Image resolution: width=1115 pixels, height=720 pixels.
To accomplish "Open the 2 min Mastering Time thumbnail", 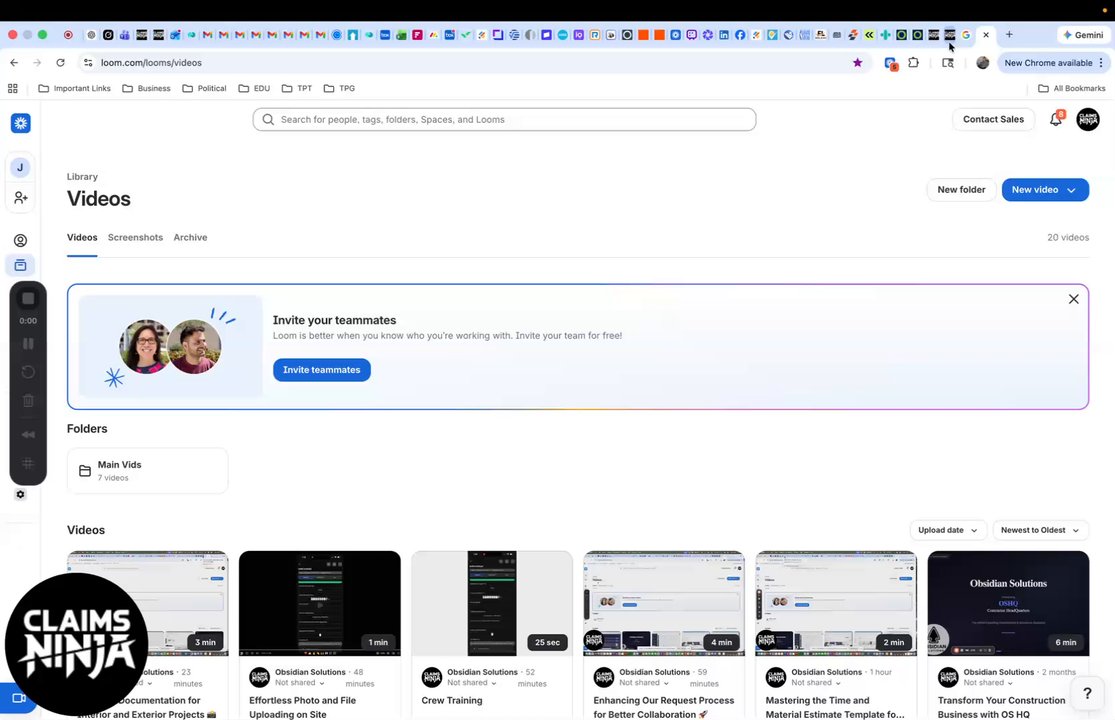I will coord(836,603).
